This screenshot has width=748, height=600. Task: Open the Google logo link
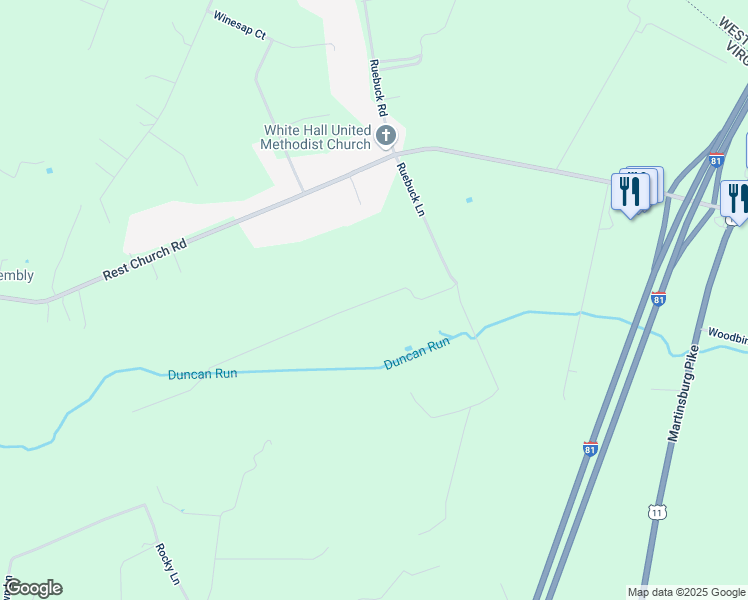tap(33, 588)
